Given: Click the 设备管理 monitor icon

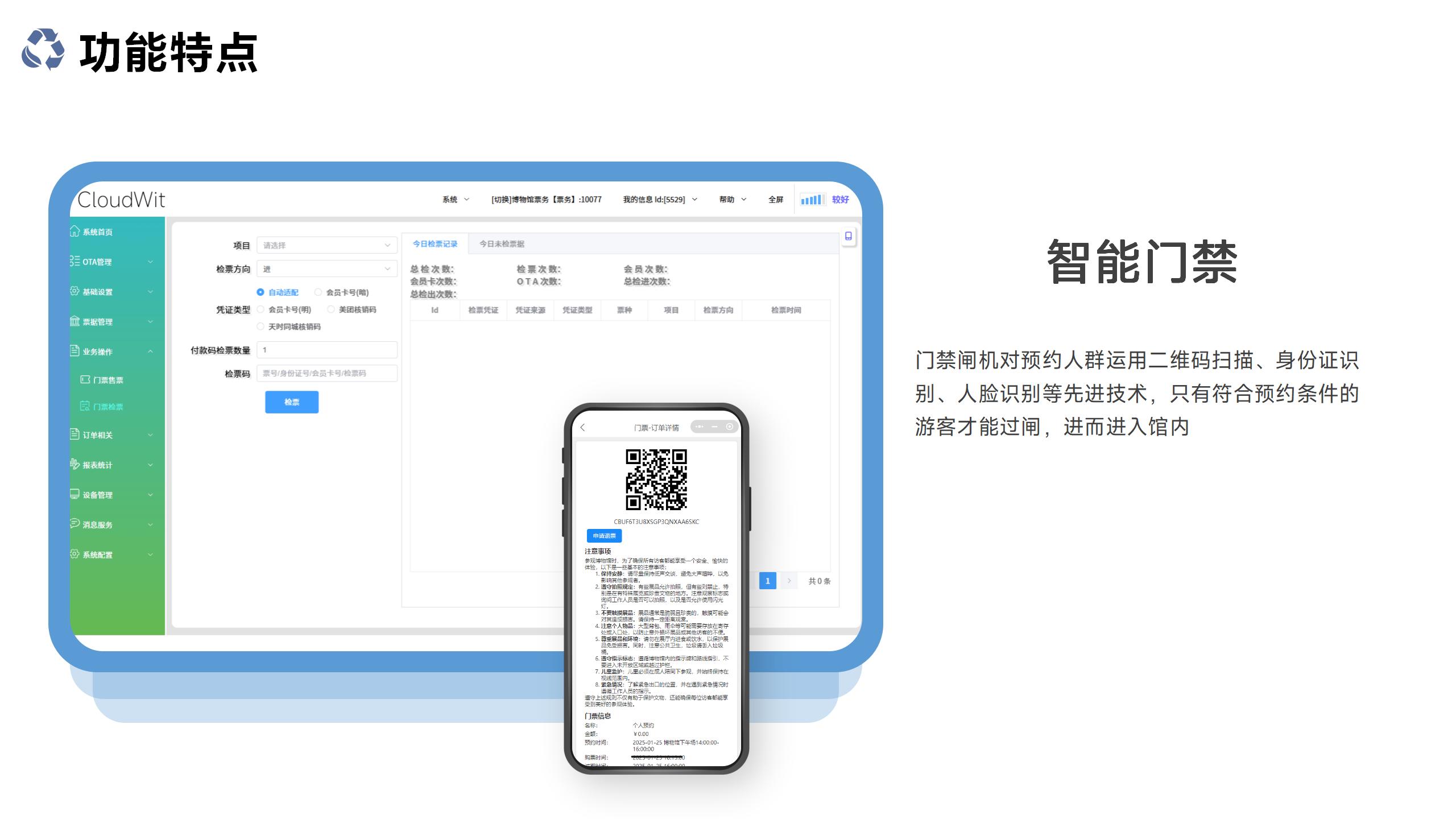Looking at the screenshot, I should coord(75,494).
